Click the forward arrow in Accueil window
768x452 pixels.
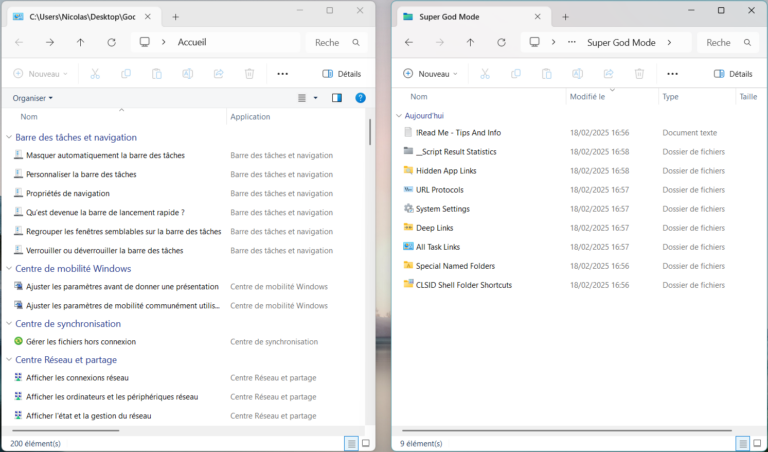[50, 42]
